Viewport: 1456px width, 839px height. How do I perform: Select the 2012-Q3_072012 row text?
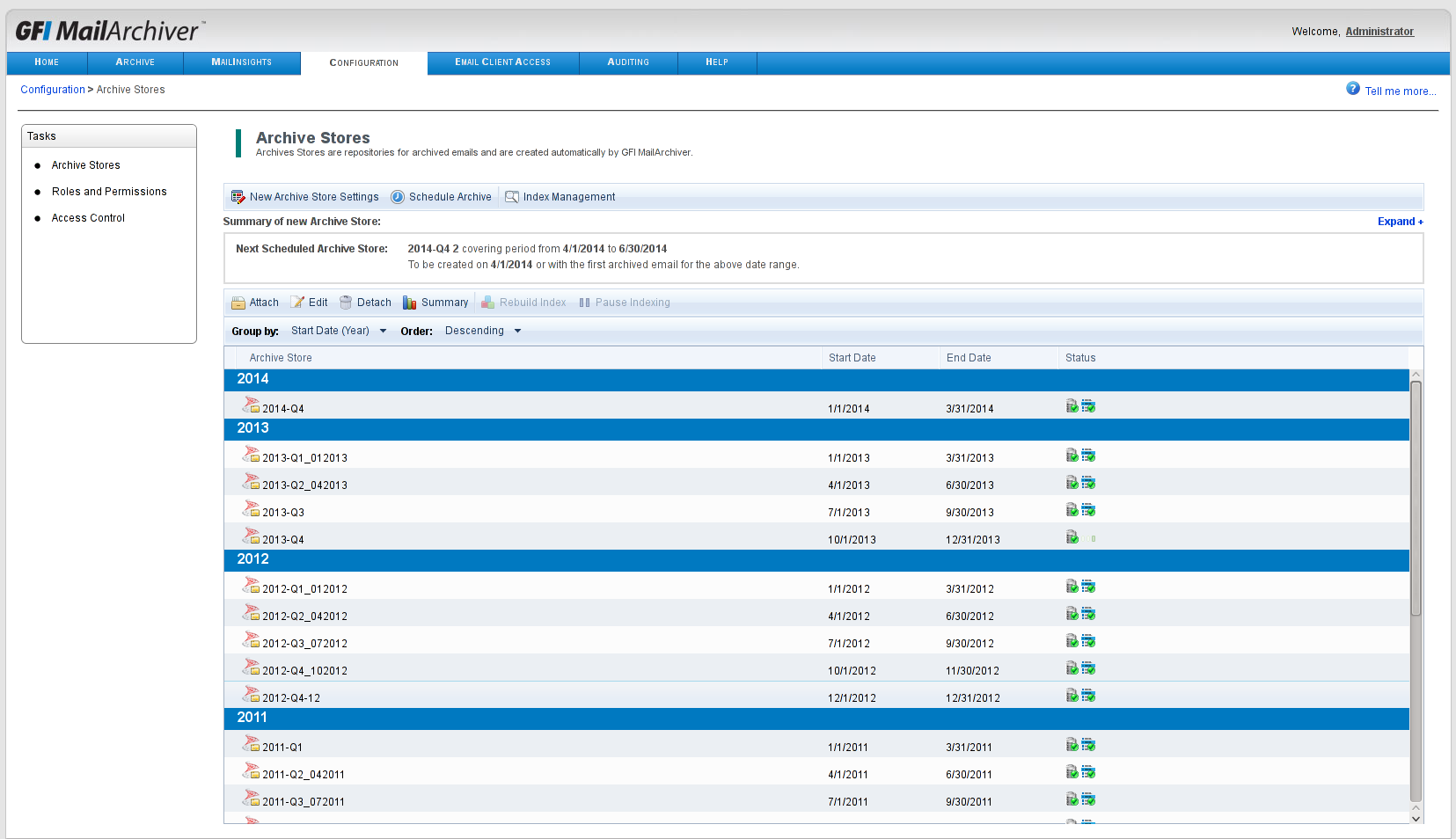pos(304,644)
